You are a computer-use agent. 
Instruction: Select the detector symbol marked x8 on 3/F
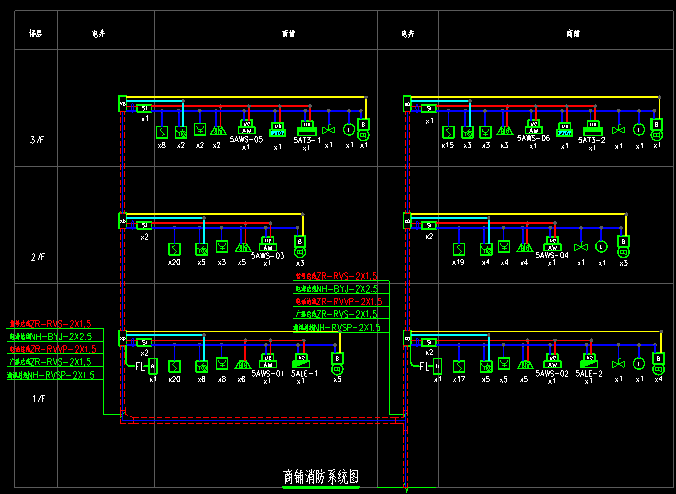click(x=162, y=132)
